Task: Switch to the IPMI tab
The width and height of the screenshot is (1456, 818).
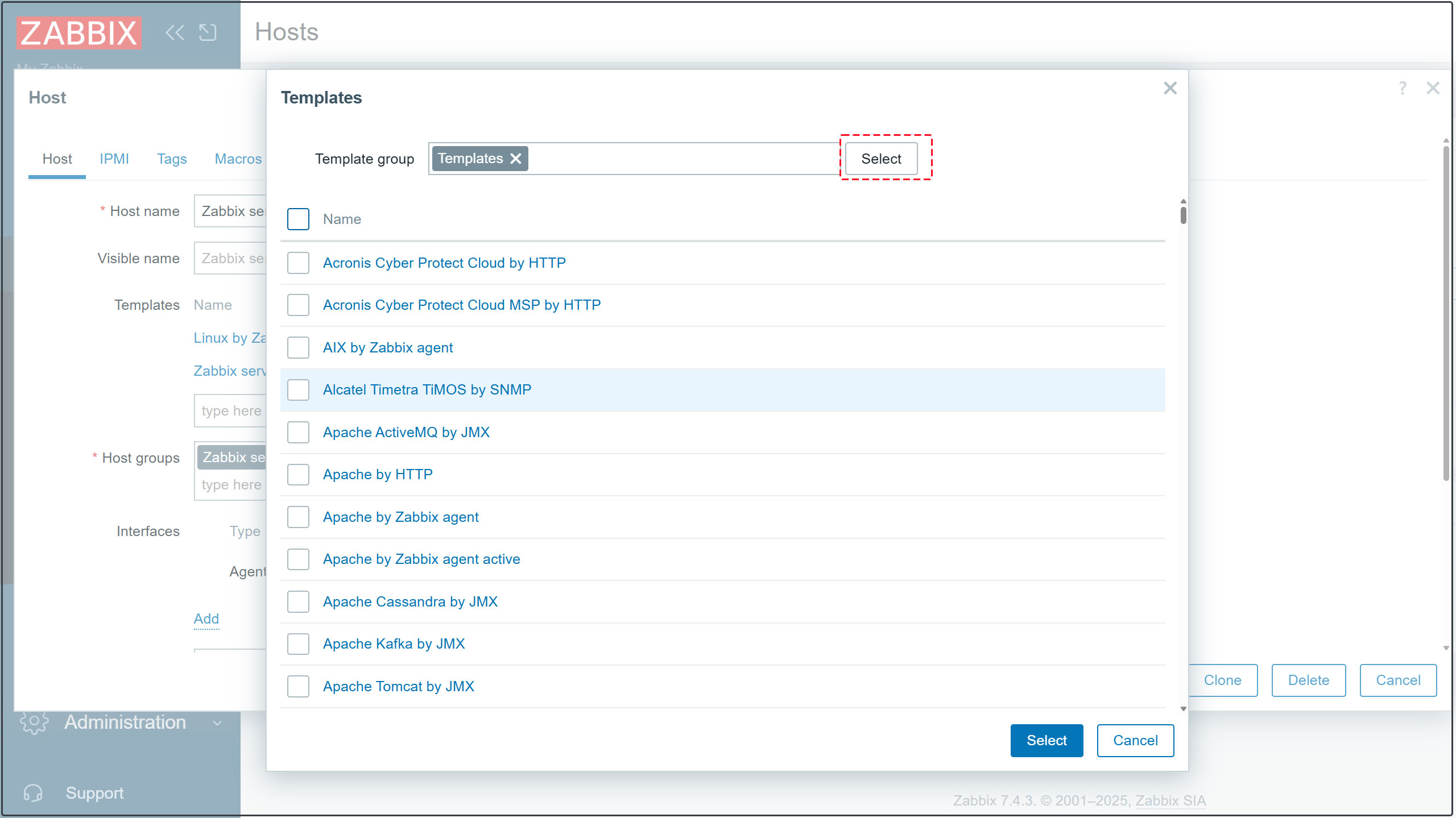Action: [x=114, y=159]
